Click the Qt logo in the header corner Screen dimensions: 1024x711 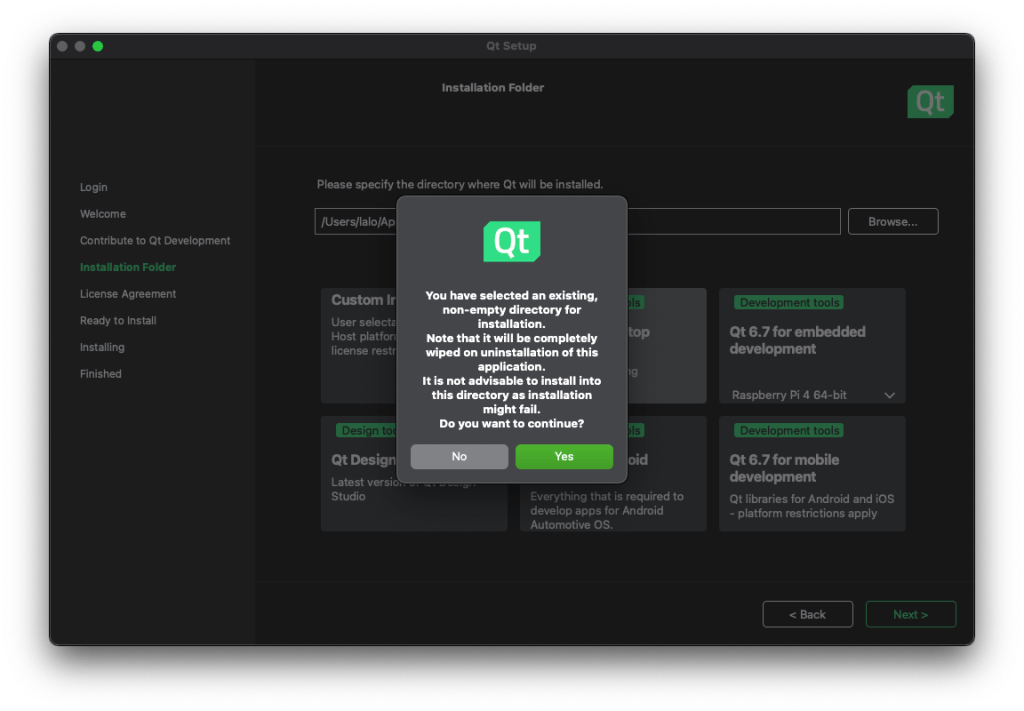tap(930, 102)
